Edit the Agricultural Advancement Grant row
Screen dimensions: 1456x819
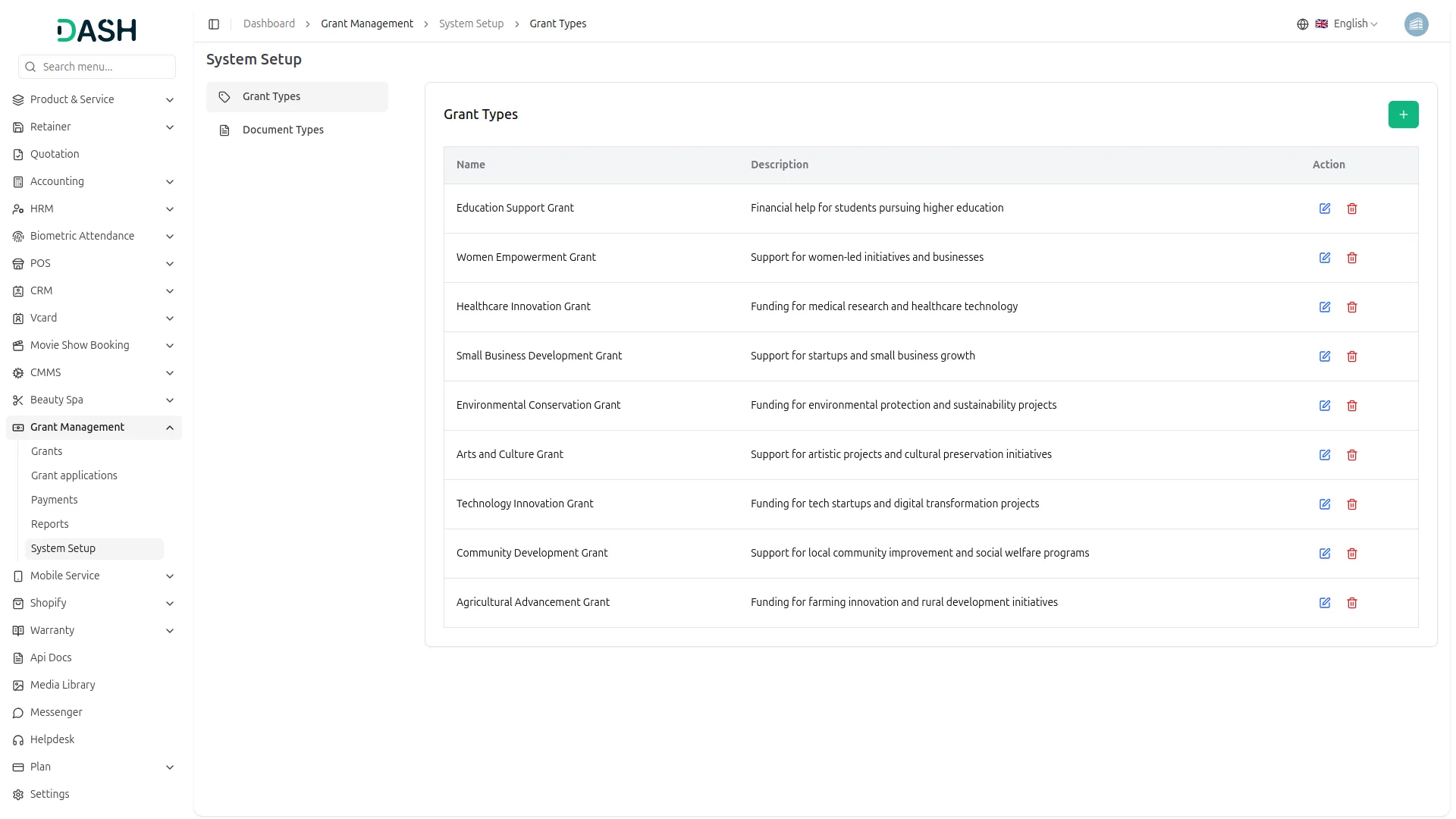1324,603
